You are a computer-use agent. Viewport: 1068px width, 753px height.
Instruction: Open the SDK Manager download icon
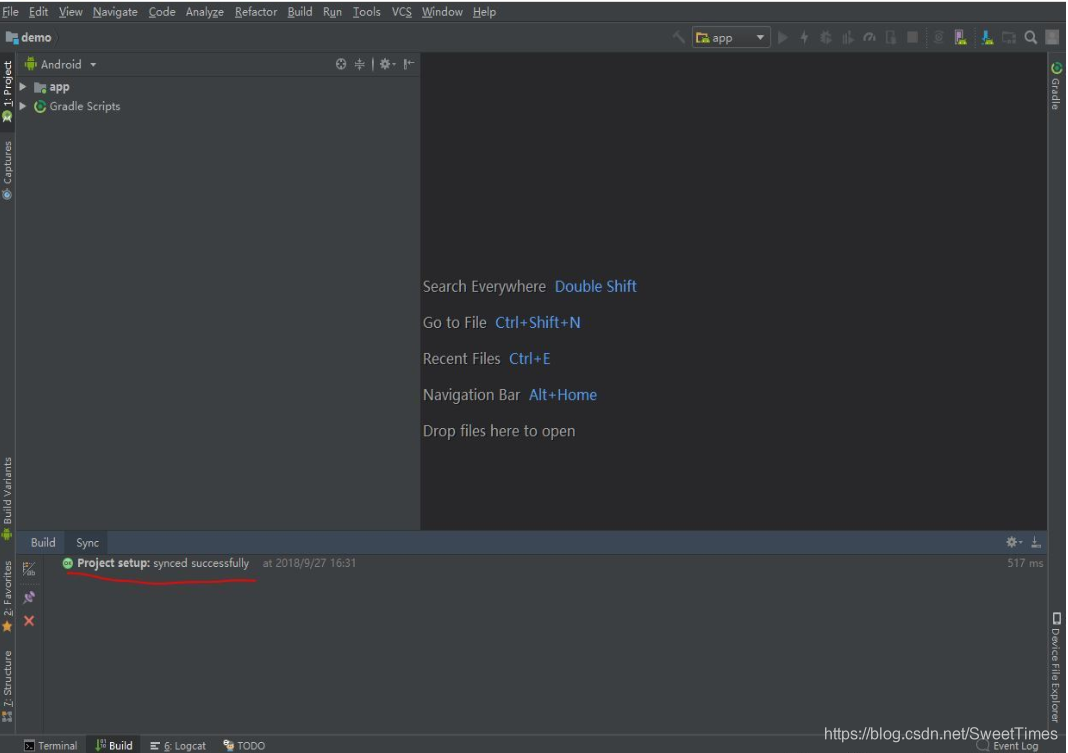pos(987,37)
